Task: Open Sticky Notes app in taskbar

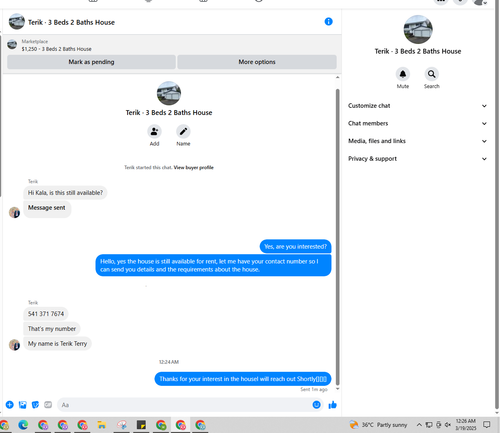Action: click(x=141, y=425)
